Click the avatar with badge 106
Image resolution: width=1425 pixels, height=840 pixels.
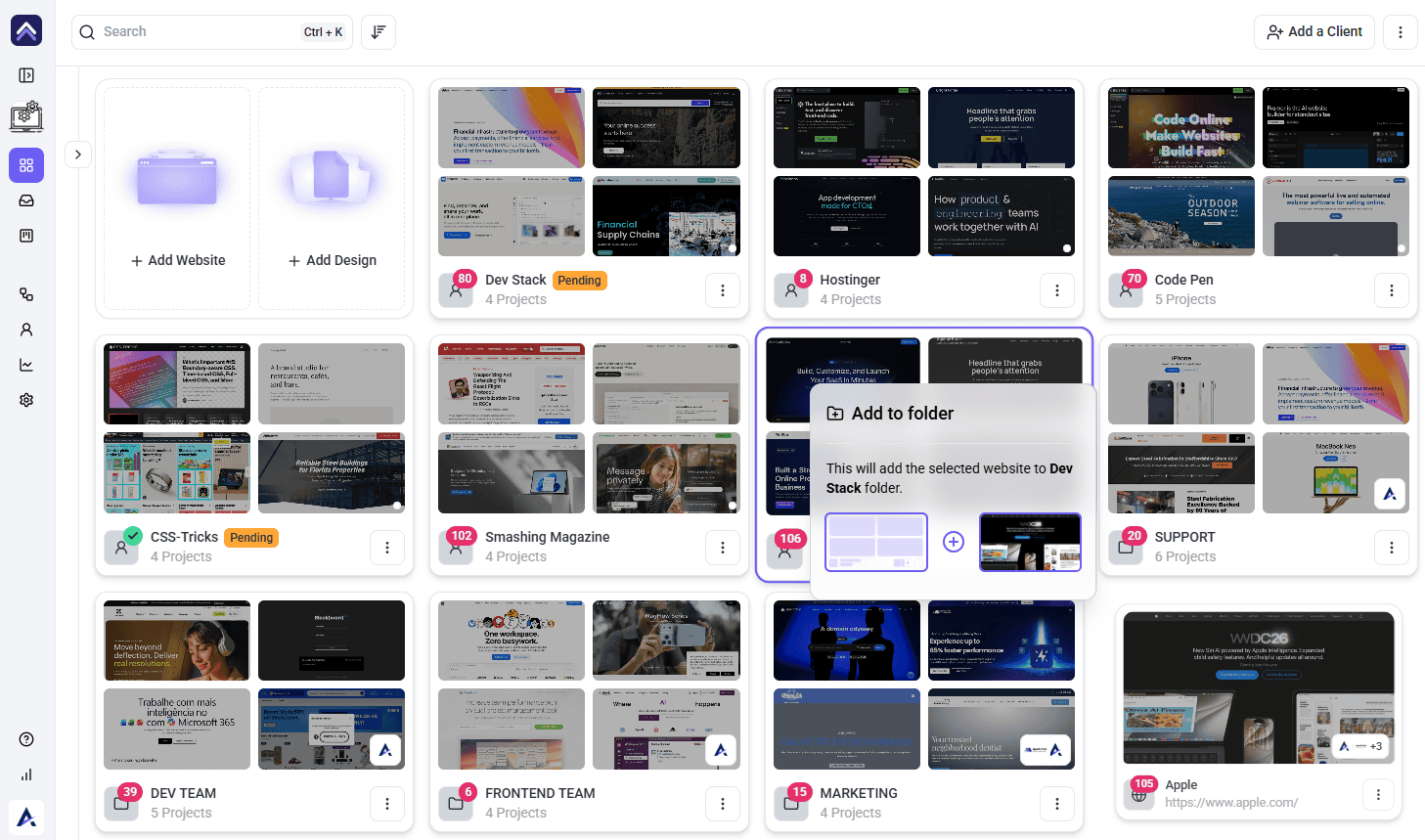784,551
